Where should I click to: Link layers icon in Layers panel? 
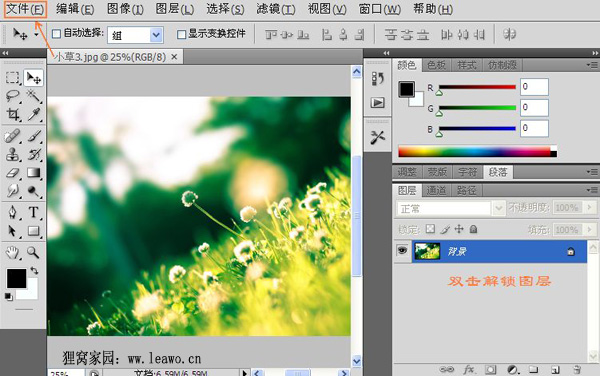447,369
